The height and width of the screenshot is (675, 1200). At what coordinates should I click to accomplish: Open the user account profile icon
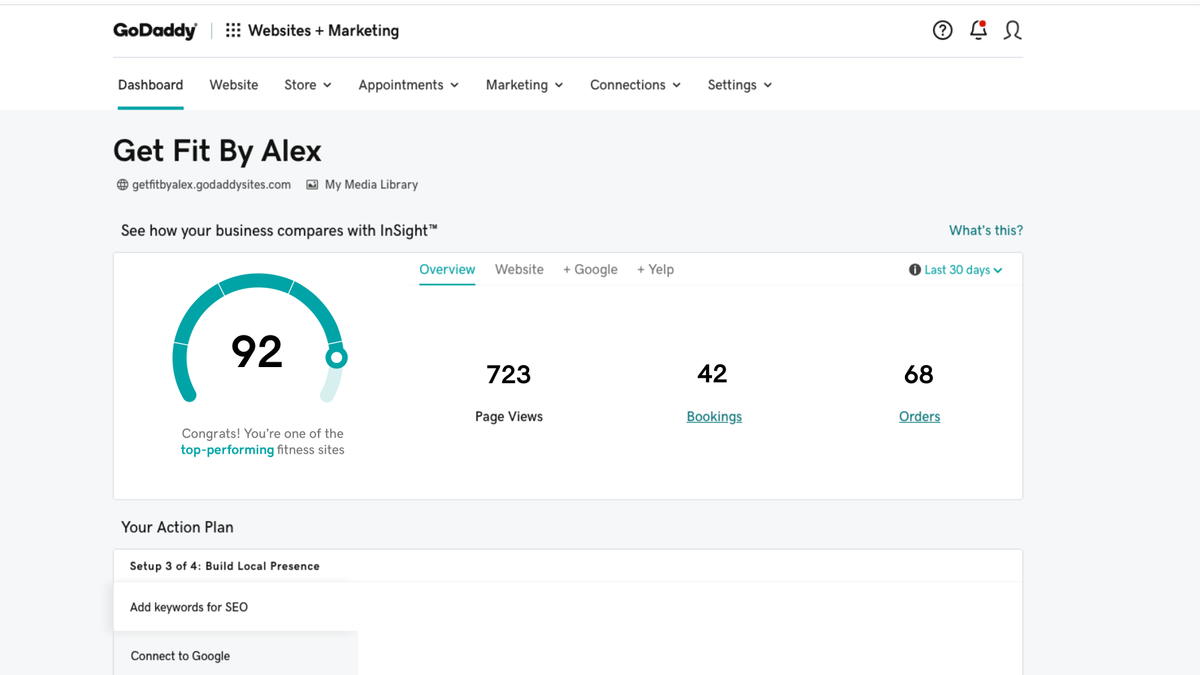tap(1012, 30)
